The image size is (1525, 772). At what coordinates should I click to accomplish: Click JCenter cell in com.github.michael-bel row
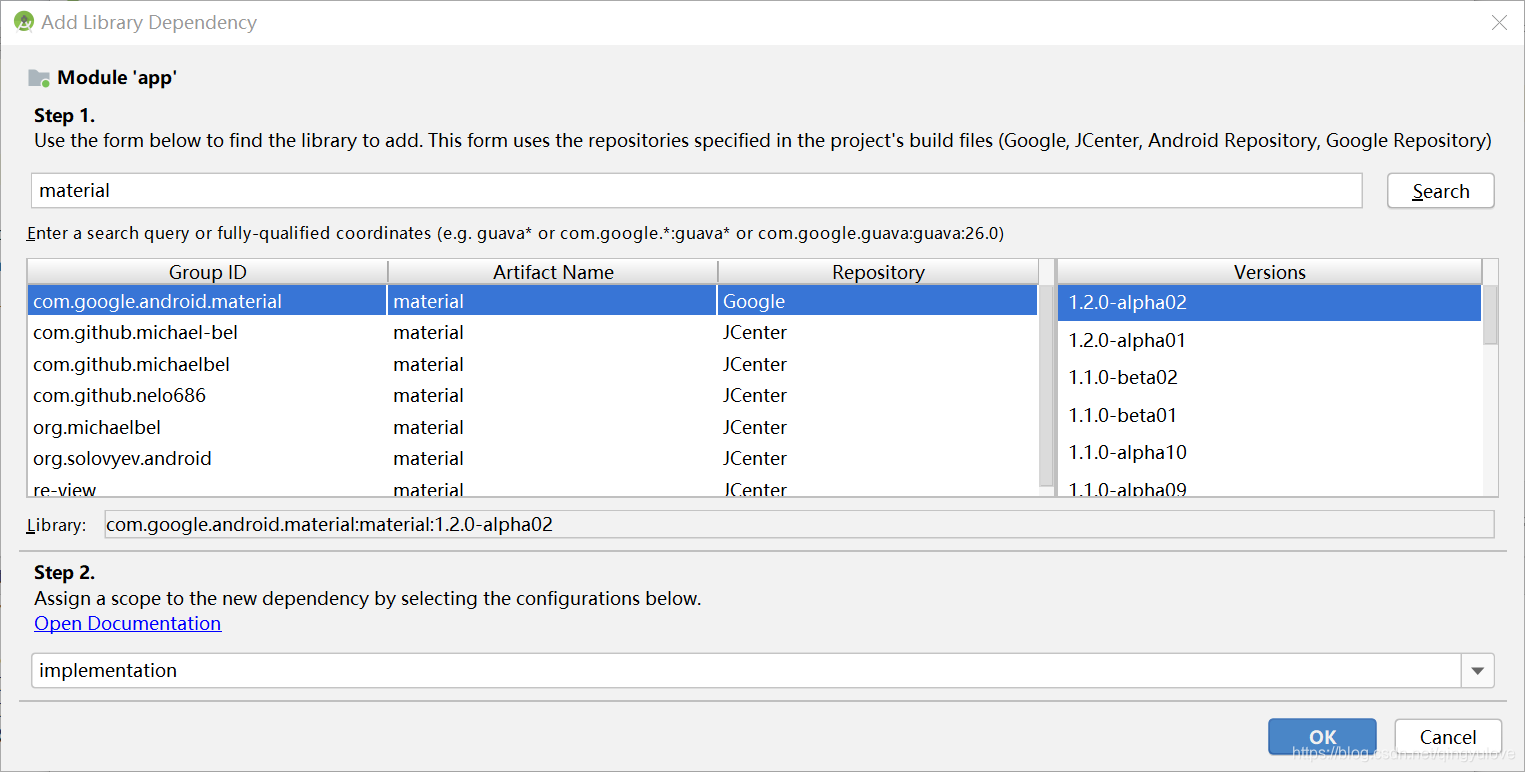[878, 332]
